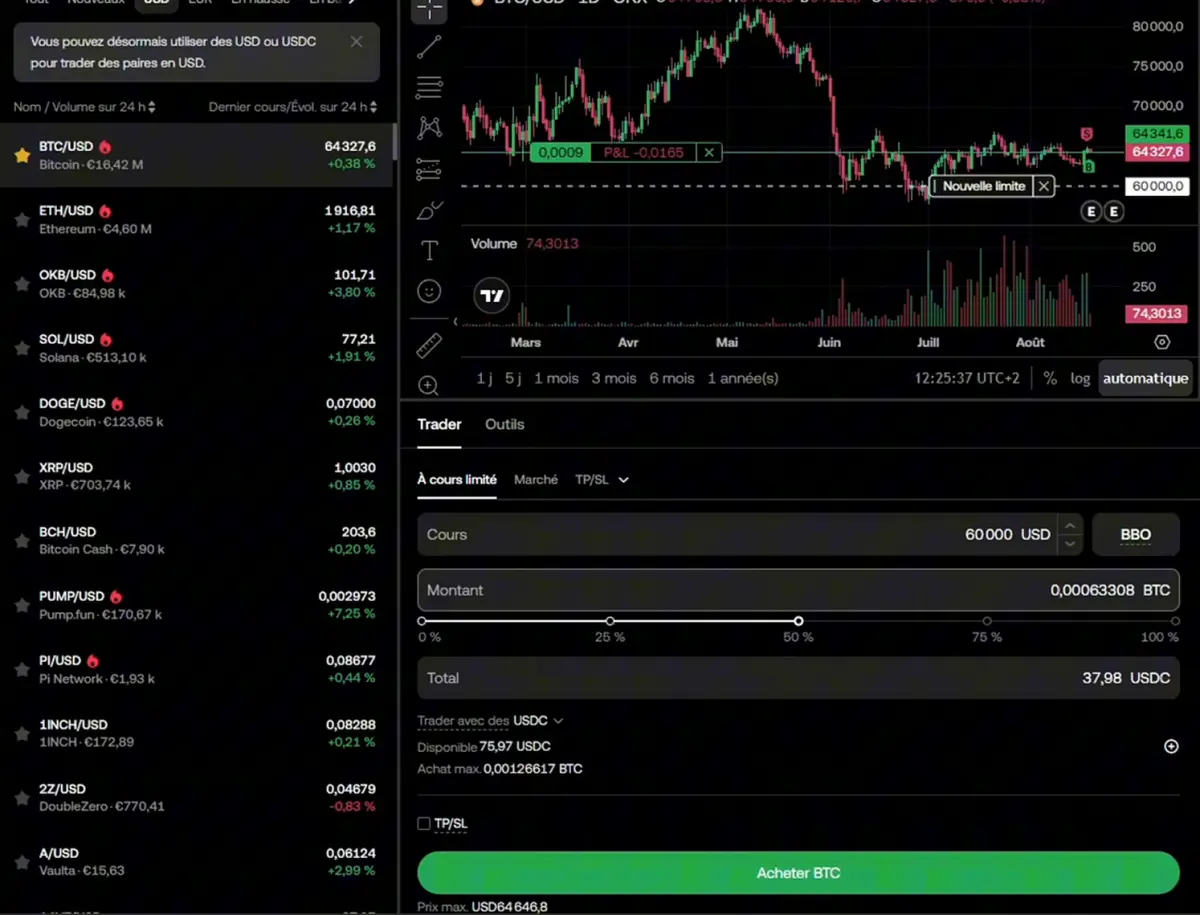
Task: Set chart range to 1 année(s)
Action: coord(743,378)
